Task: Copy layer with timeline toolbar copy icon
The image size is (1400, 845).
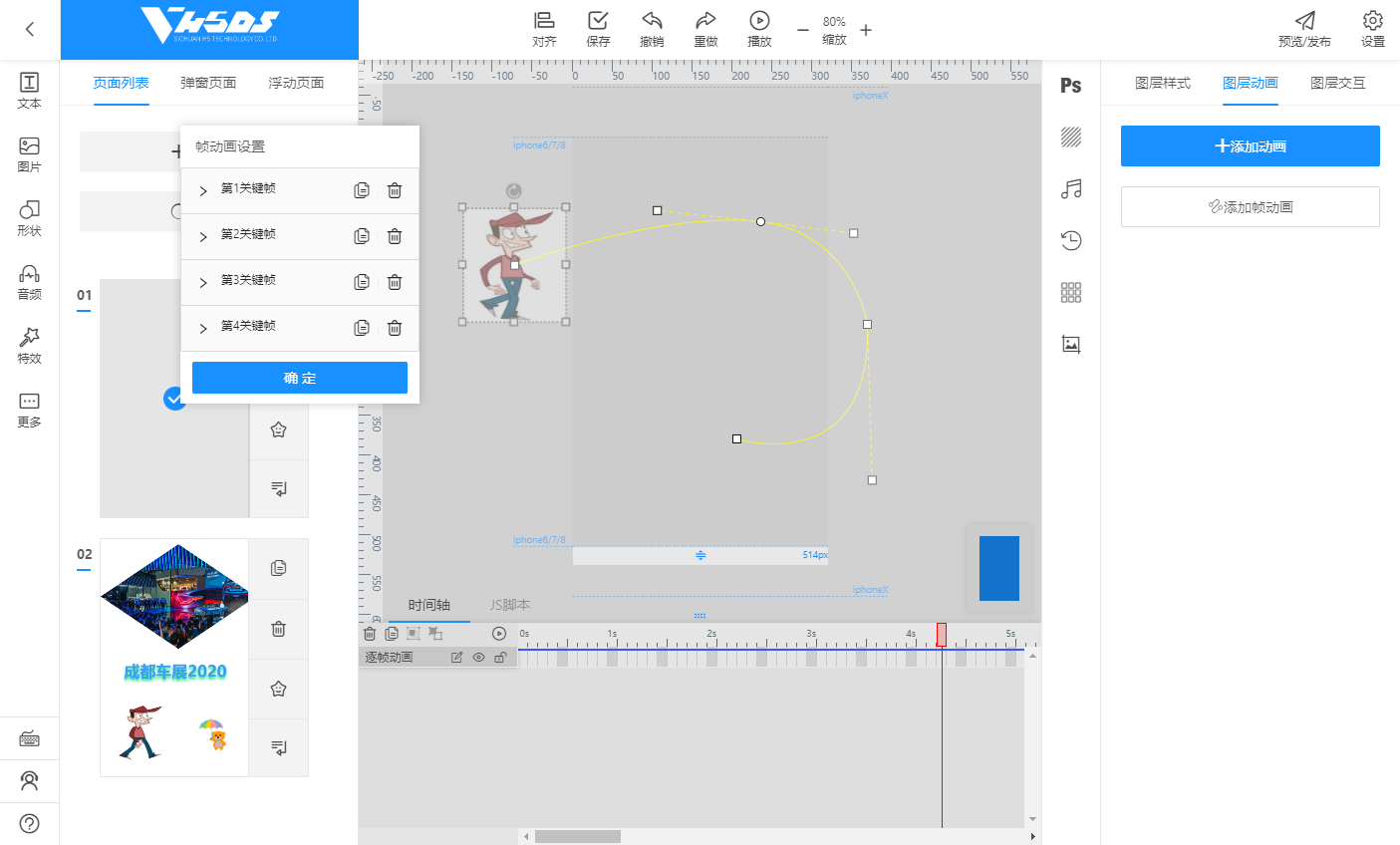Action: click(392, 634)
